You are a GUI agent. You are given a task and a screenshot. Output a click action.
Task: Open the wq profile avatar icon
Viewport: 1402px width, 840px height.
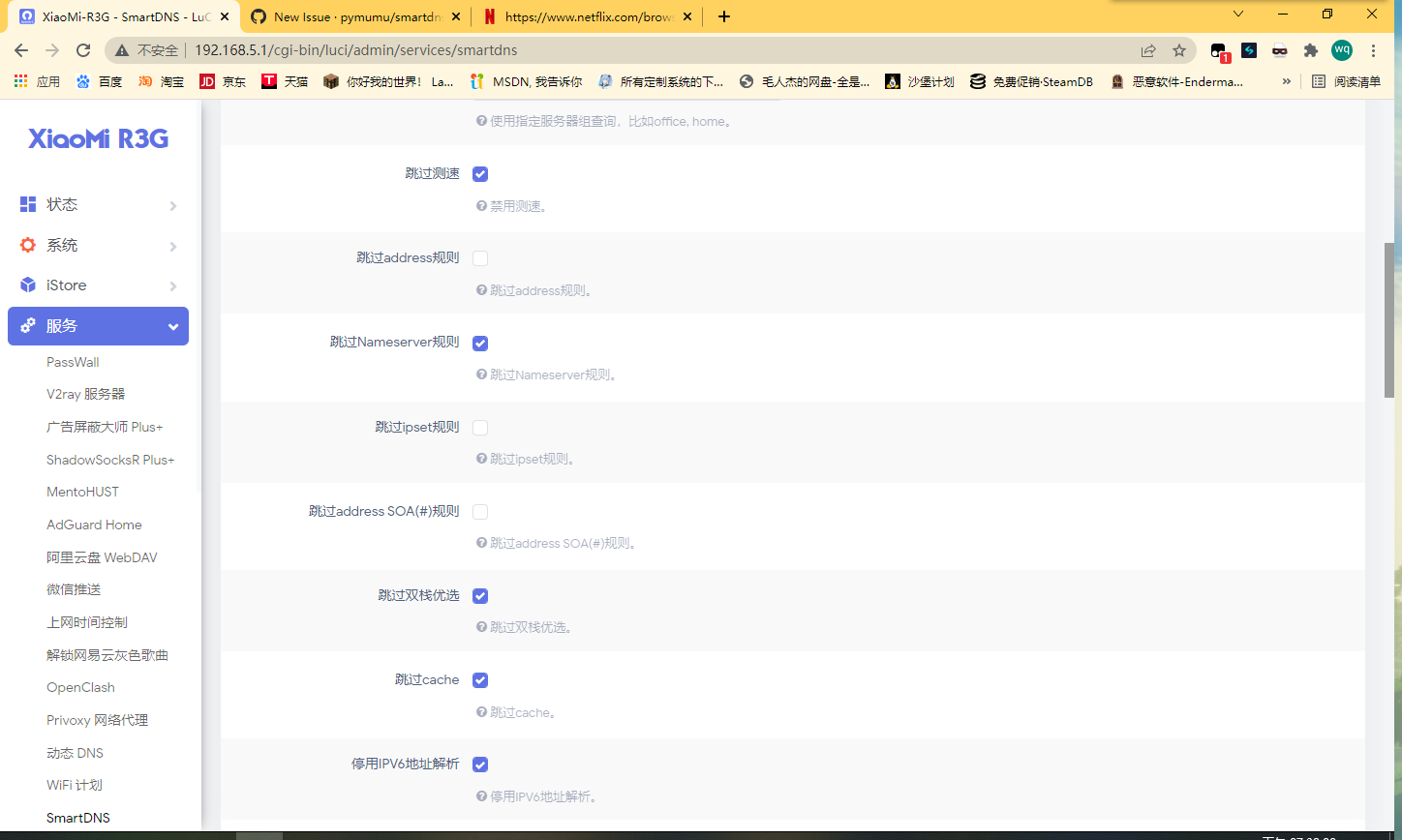tap(1341, 49)
